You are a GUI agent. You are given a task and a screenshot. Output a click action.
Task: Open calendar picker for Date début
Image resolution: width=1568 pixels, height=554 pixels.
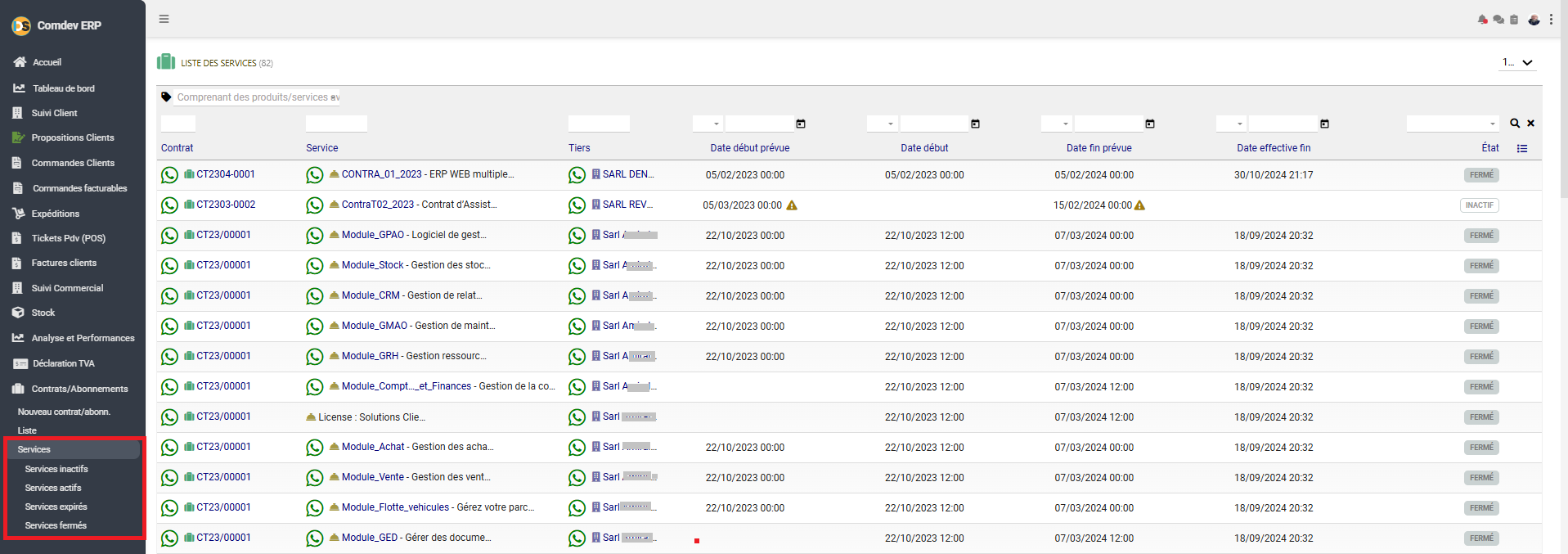[x=975, y=124]
